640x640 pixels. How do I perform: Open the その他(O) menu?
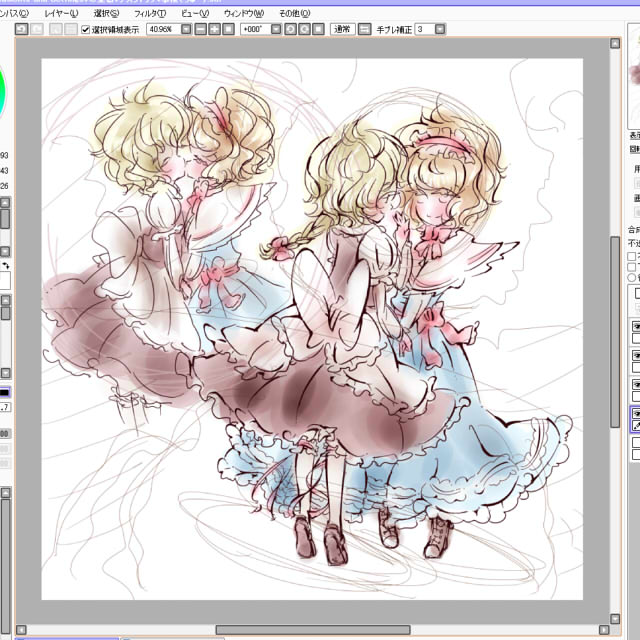point(294,13)
